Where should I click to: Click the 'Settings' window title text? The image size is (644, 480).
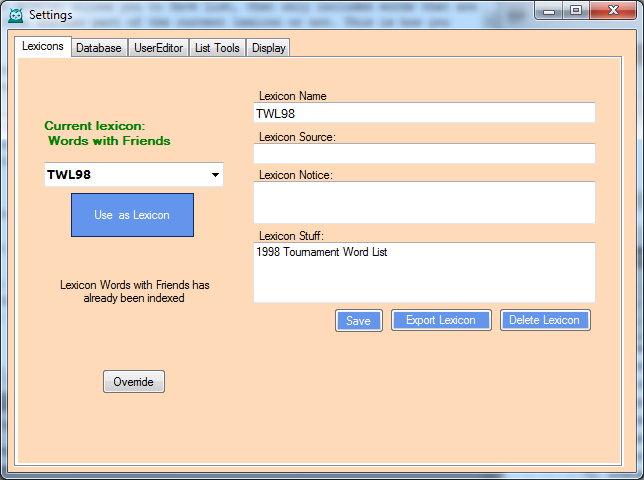pyautogui.click(x=51, y=15)
